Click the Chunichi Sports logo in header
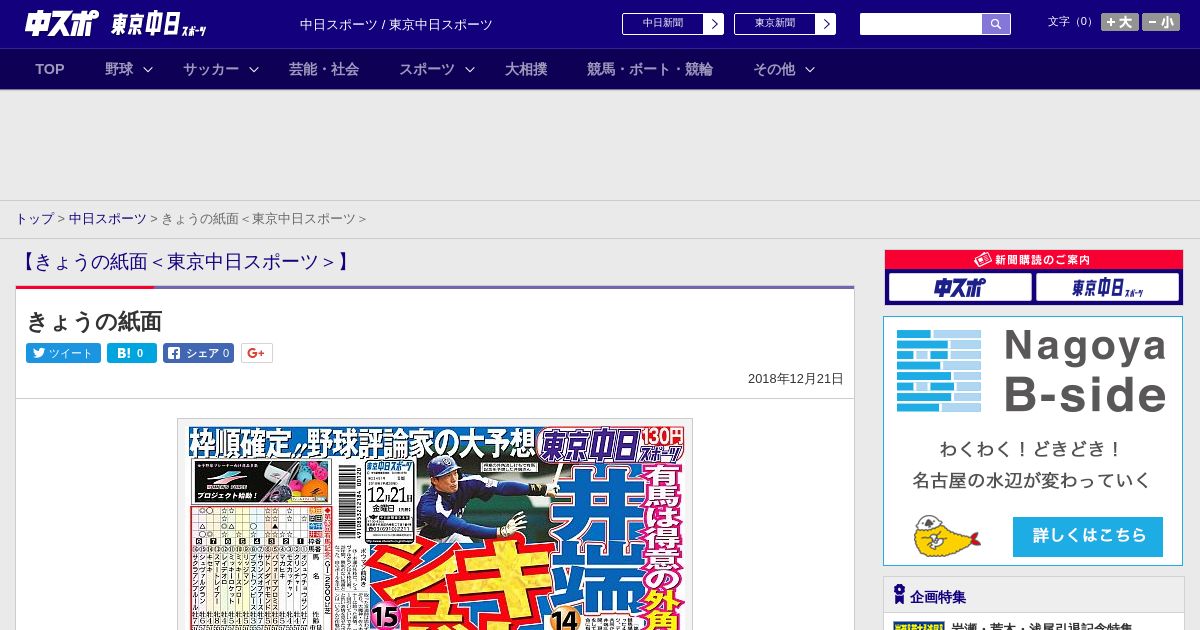Screen dimensions: 1200x630 pos(62,23)
